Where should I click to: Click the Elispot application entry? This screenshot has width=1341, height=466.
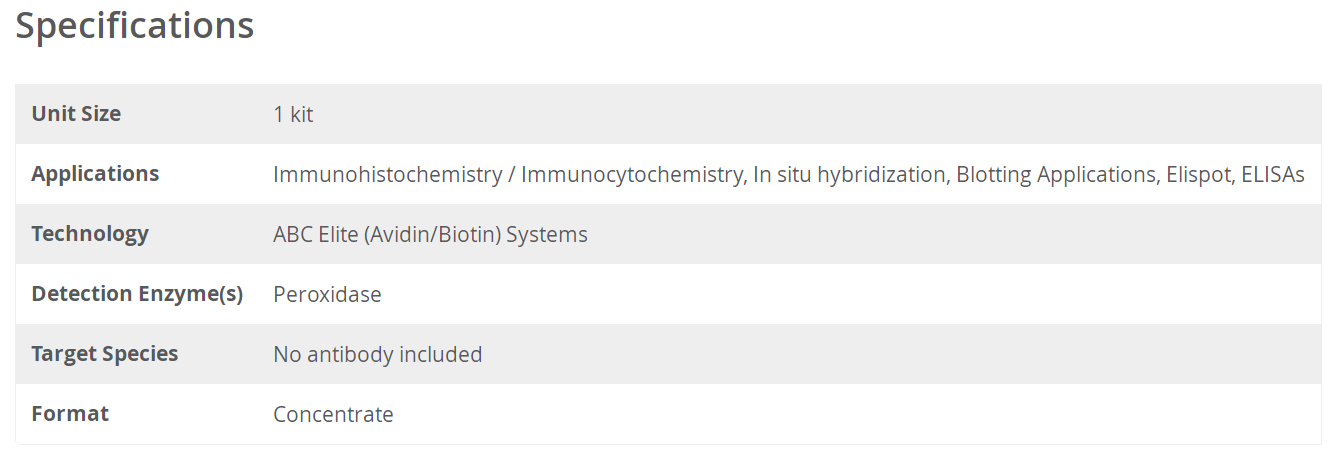click(x=1198, y=175)
